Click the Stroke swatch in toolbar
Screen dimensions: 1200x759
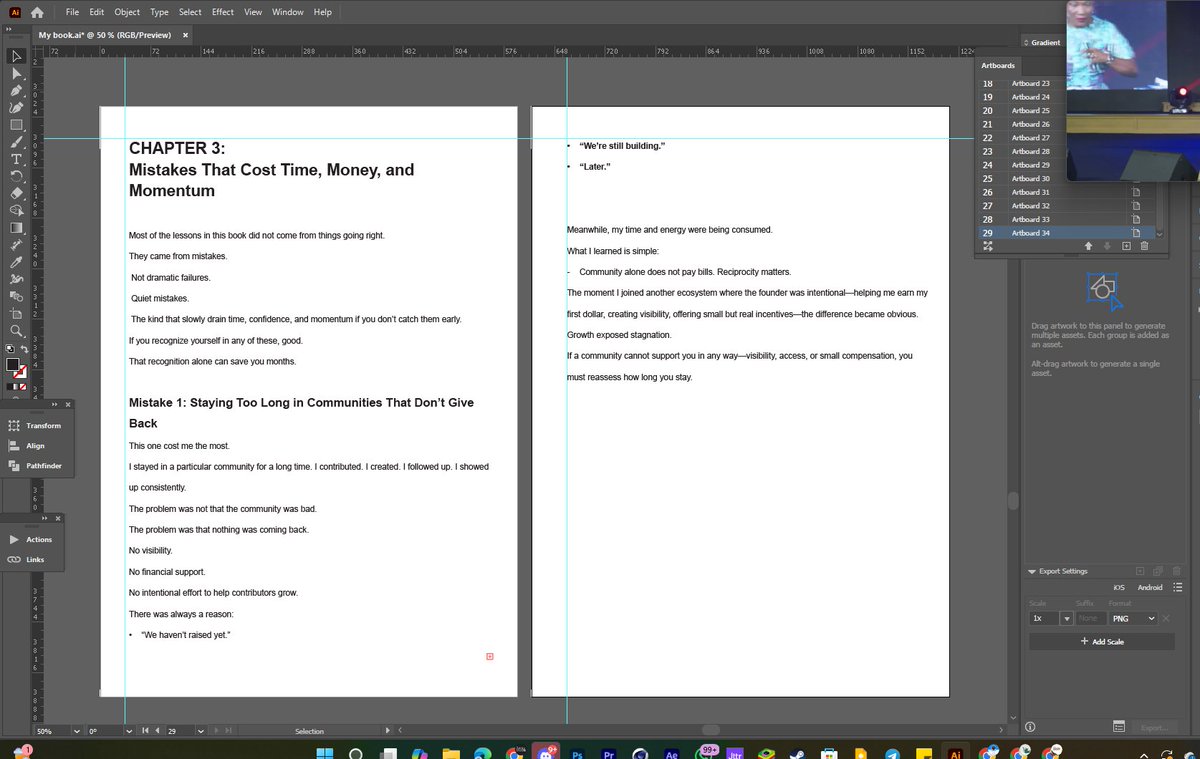pos(21,372)
